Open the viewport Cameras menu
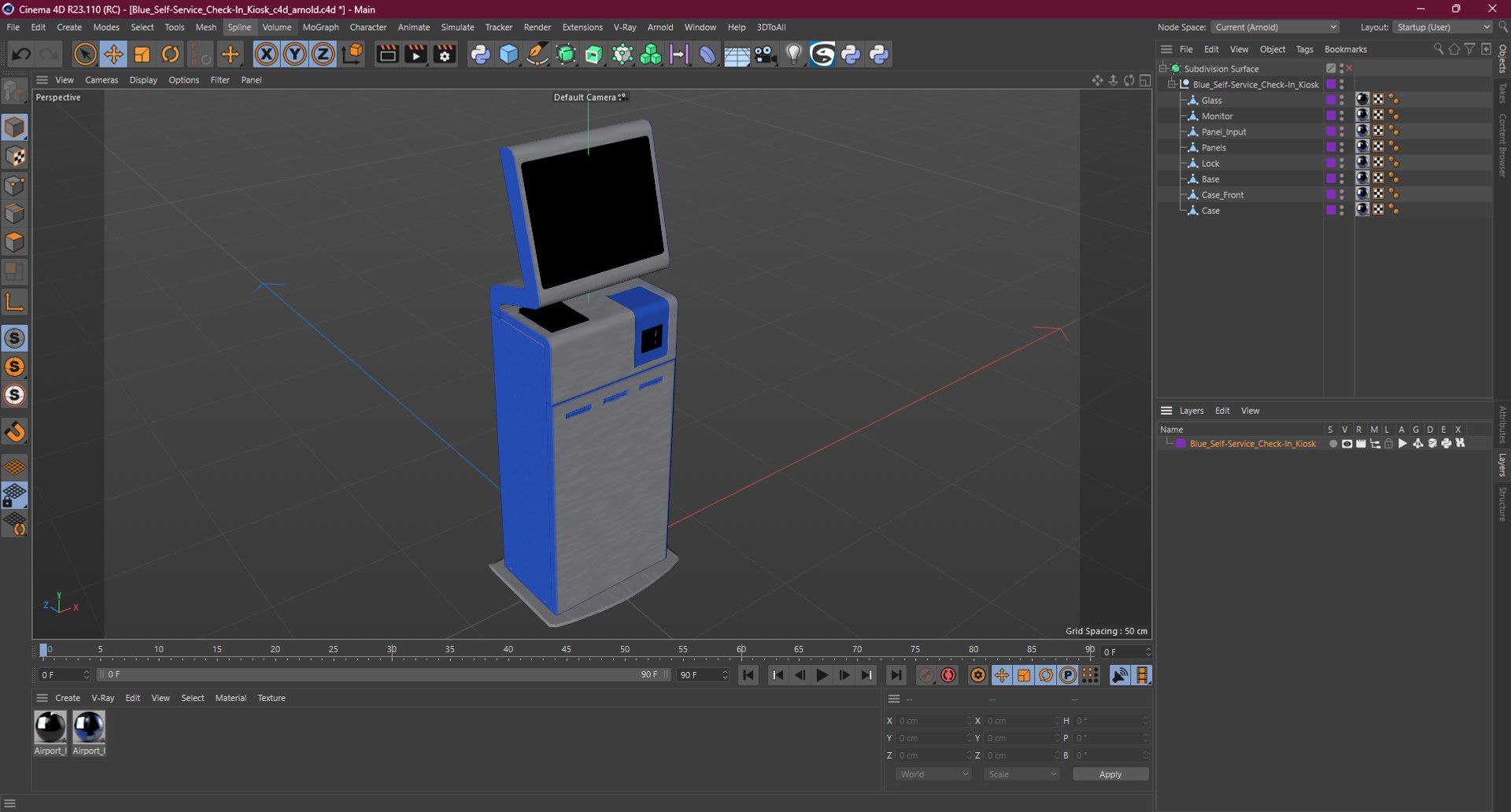Viewport: 1511px width, 812px height. tap(102, 79)
